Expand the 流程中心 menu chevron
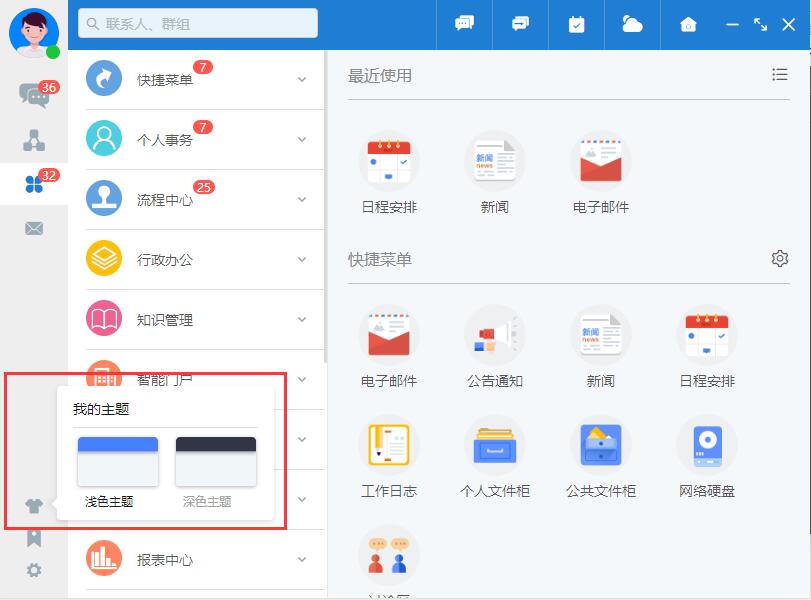This screenshot has height=600, width=811. point(302,200)
